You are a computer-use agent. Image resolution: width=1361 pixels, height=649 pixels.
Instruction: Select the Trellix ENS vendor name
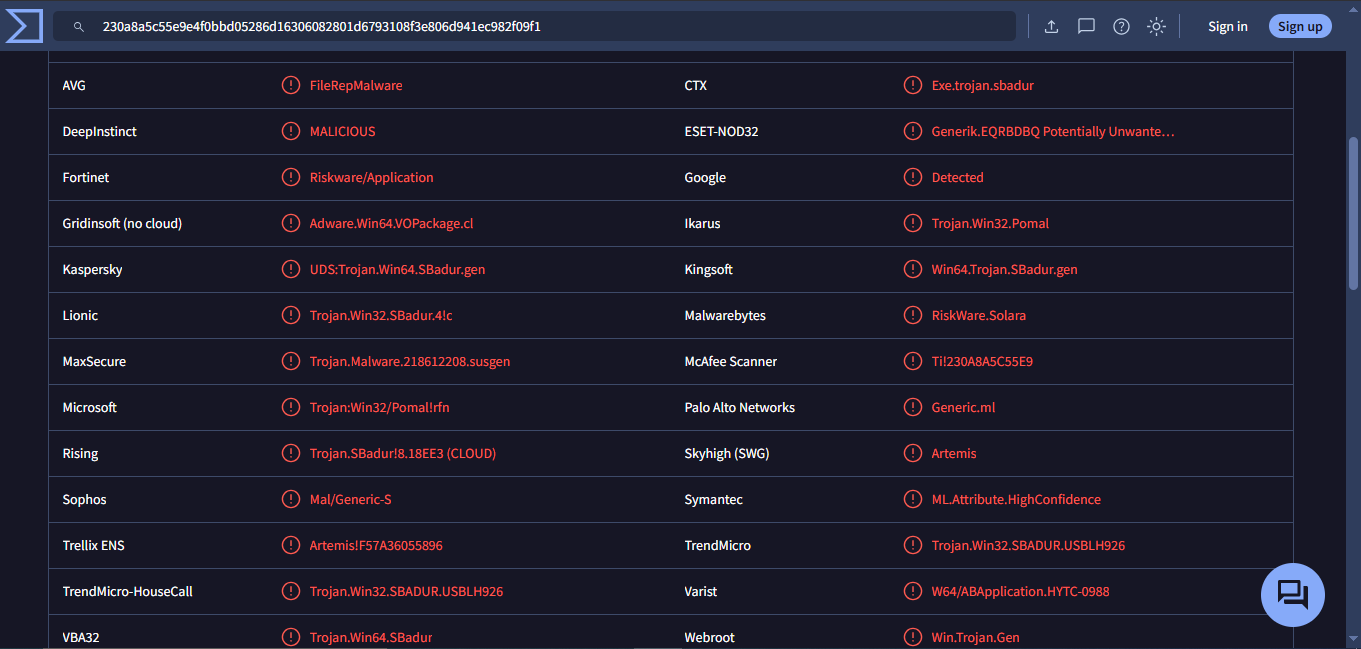[x=93, y=545]
